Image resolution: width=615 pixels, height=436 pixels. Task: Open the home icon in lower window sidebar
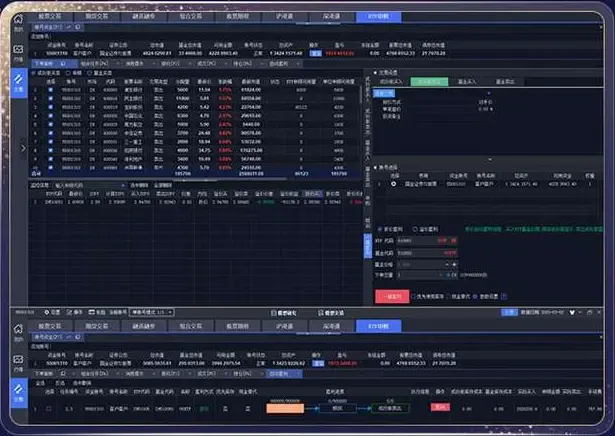pyautogui.click(x=18, y=329)
